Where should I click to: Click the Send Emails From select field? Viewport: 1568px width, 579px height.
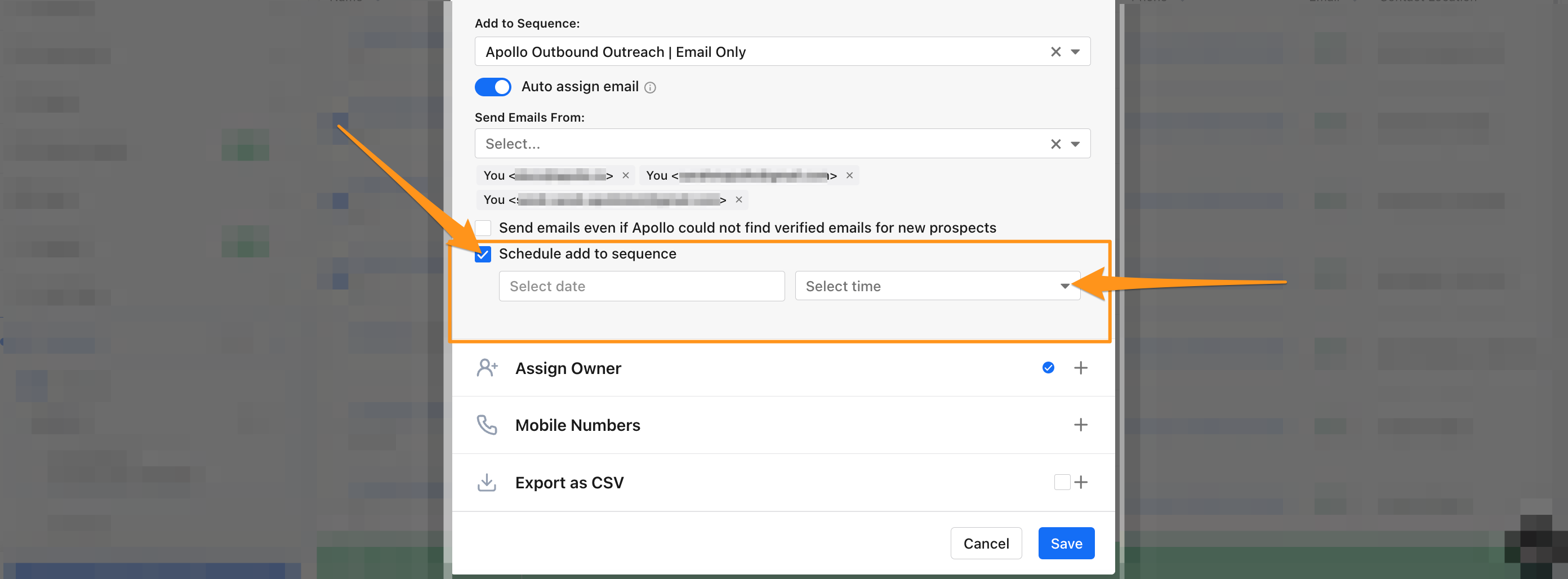pyautogui.click(x=782, y=144)
